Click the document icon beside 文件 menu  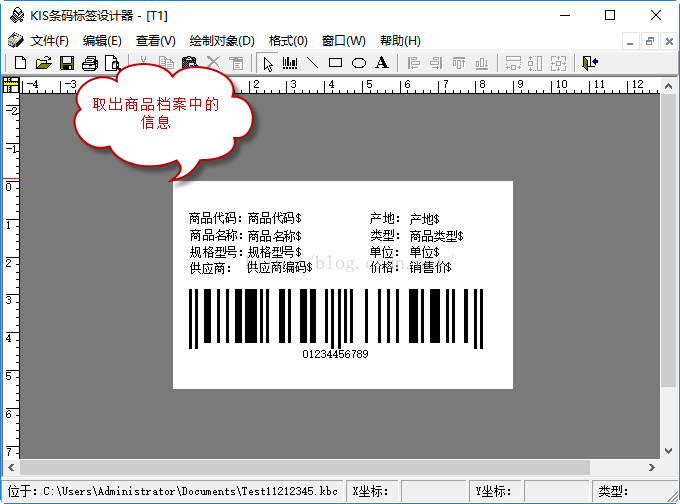coord(16,40)
